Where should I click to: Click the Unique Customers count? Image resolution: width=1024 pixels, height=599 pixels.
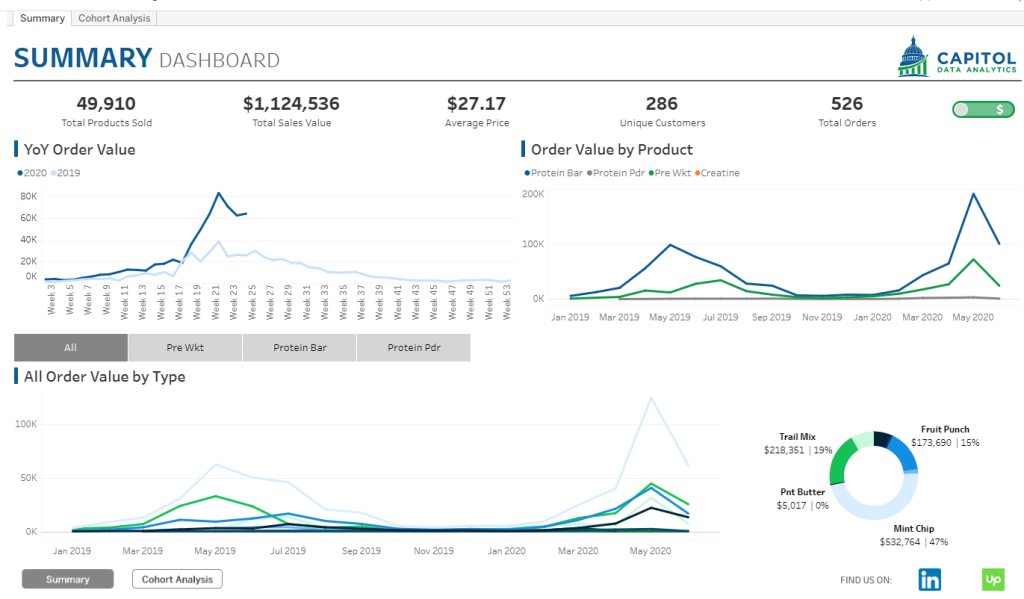coord(661,103)
